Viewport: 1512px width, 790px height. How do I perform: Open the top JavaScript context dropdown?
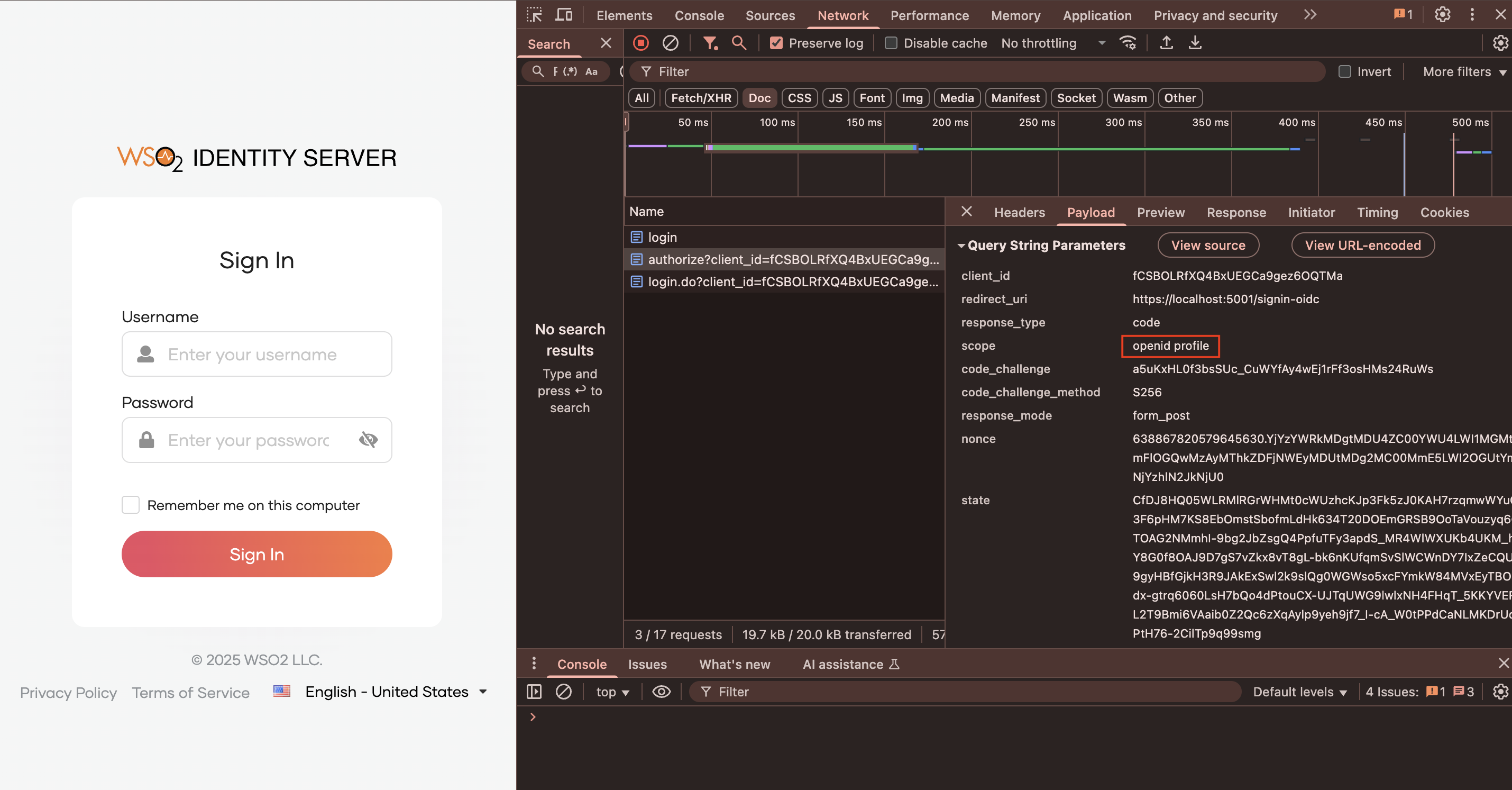612,692
